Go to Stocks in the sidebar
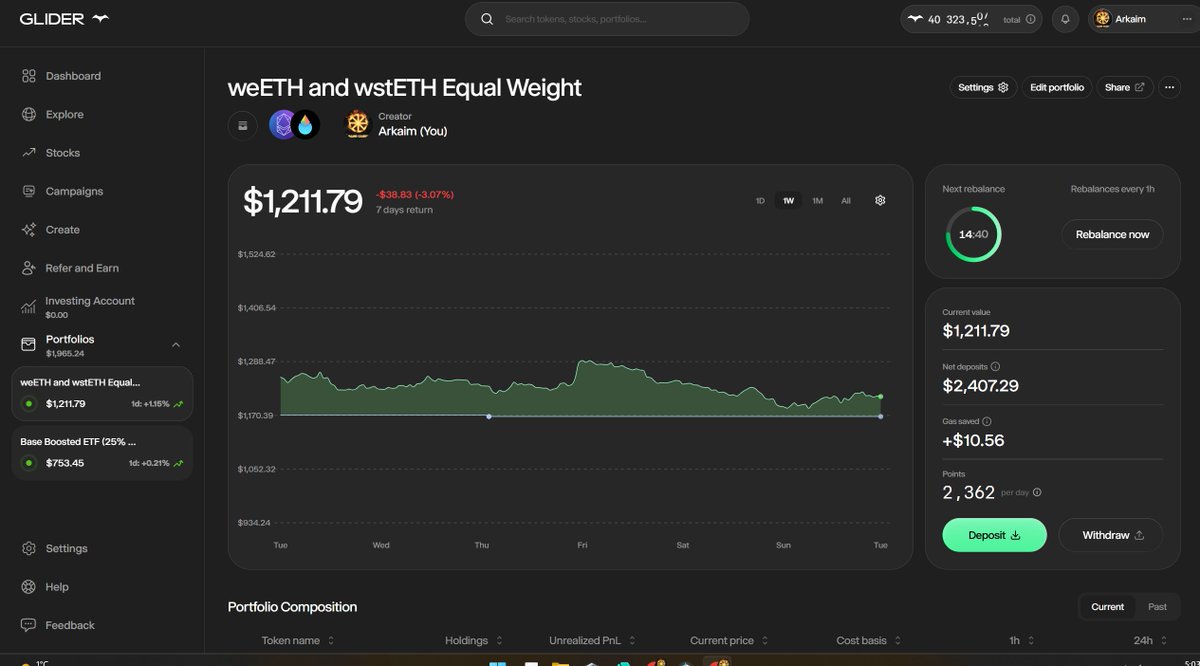This screenshot has width=1200, height=666. (51, 153)
